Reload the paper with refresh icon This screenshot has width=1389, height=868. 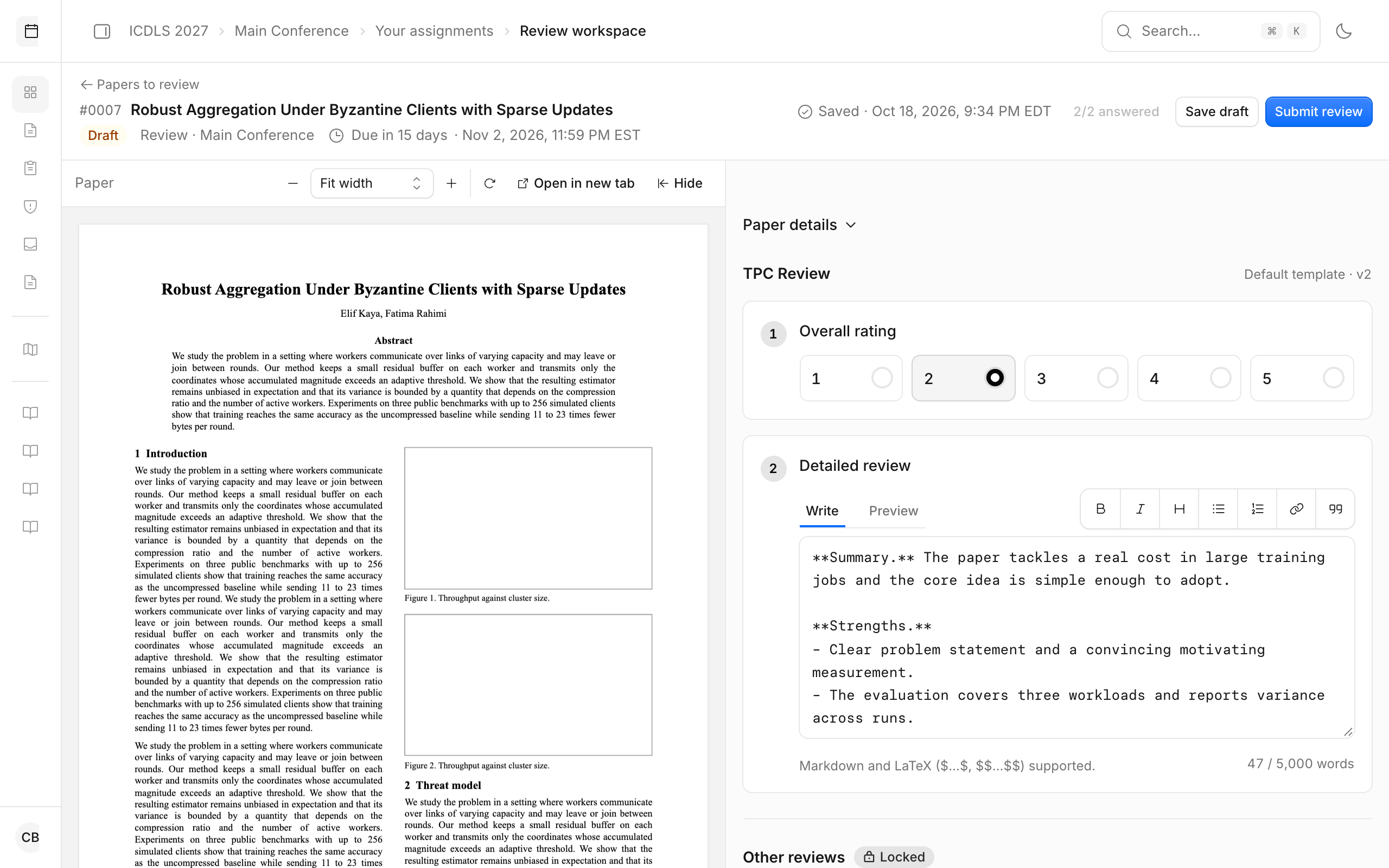click(489, 183)
